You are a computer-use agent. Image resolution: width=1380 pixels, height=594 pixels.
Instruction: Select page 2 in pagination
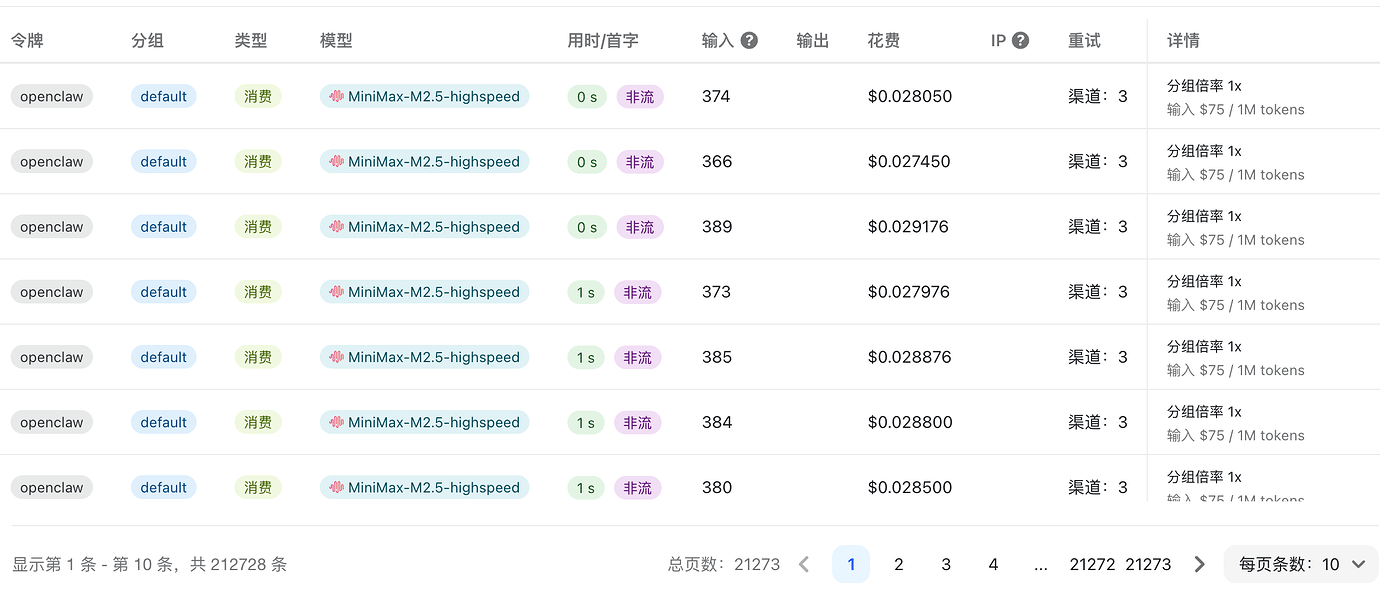tap(898, 564)
